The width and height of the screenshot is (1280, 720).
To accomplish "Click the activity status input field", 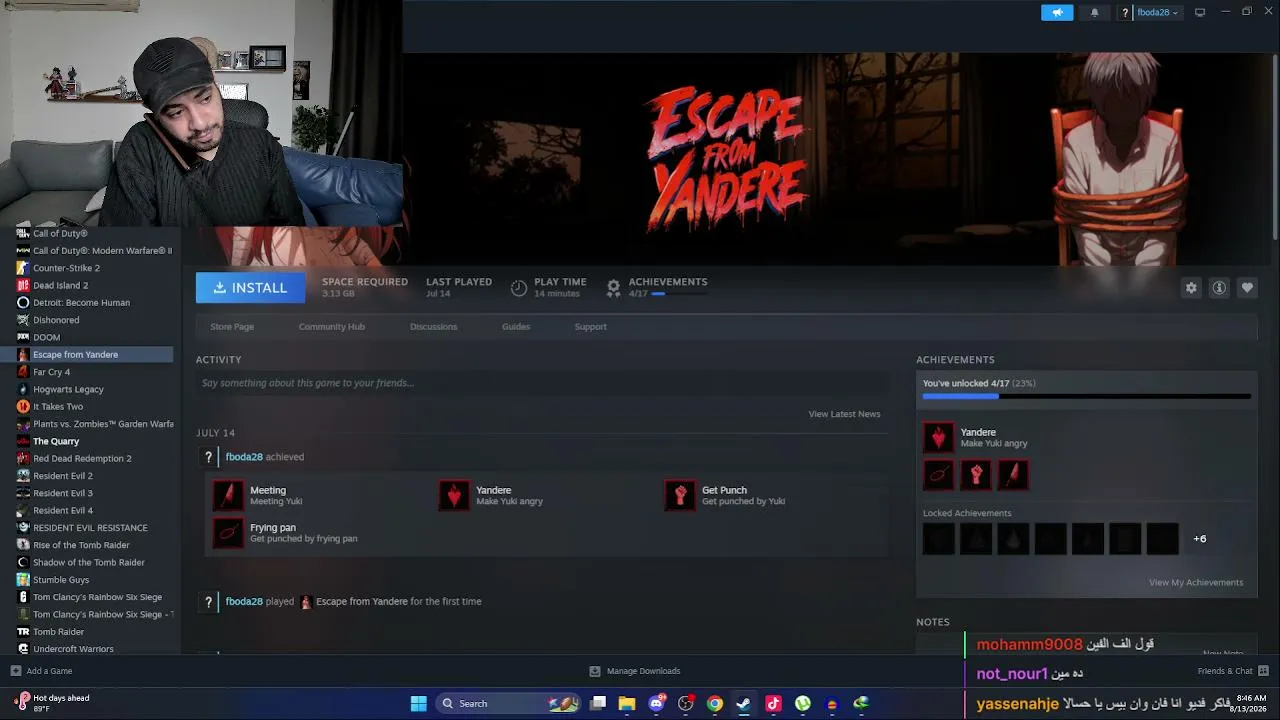I will [542, 383].
